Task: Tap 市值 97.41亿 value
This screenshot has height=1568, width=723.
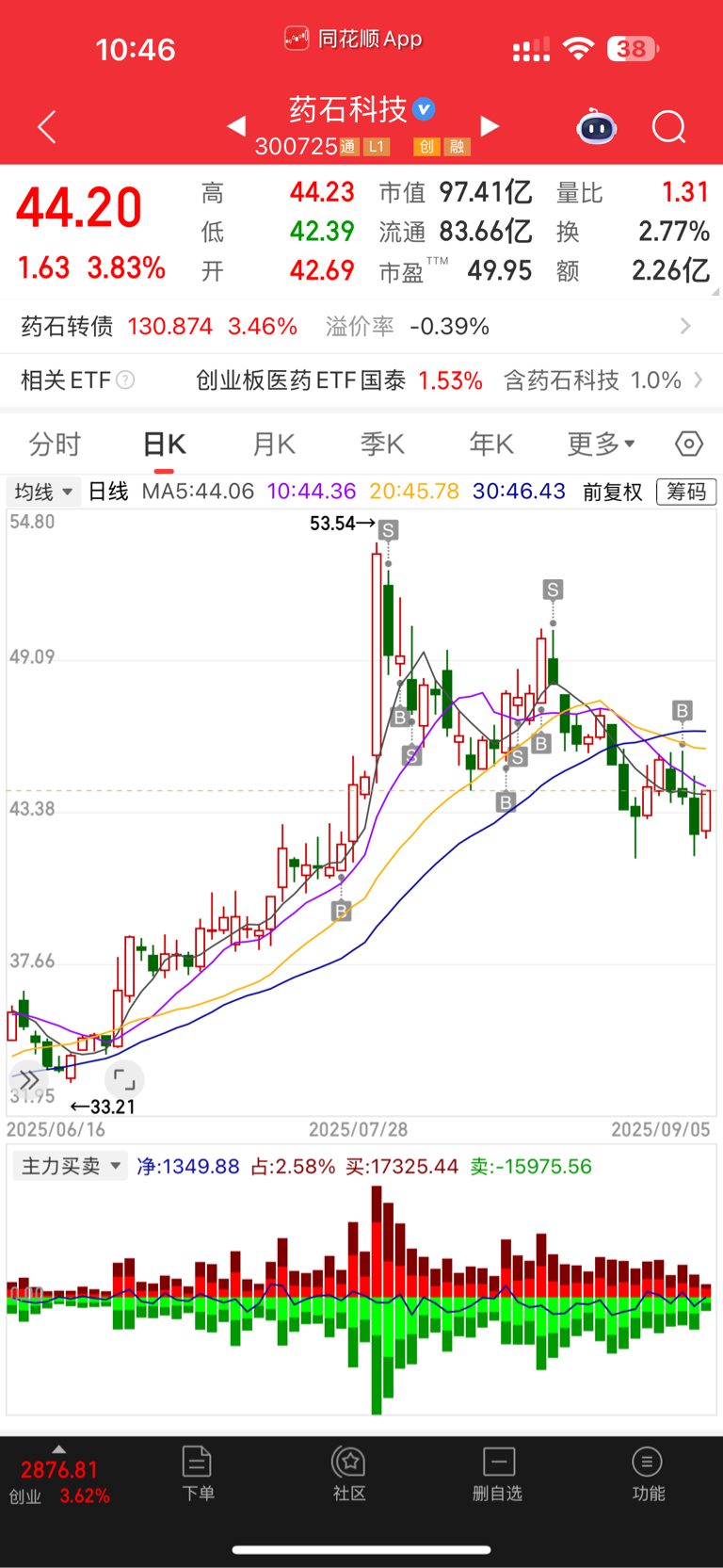Action: click(x=486, y=192)
